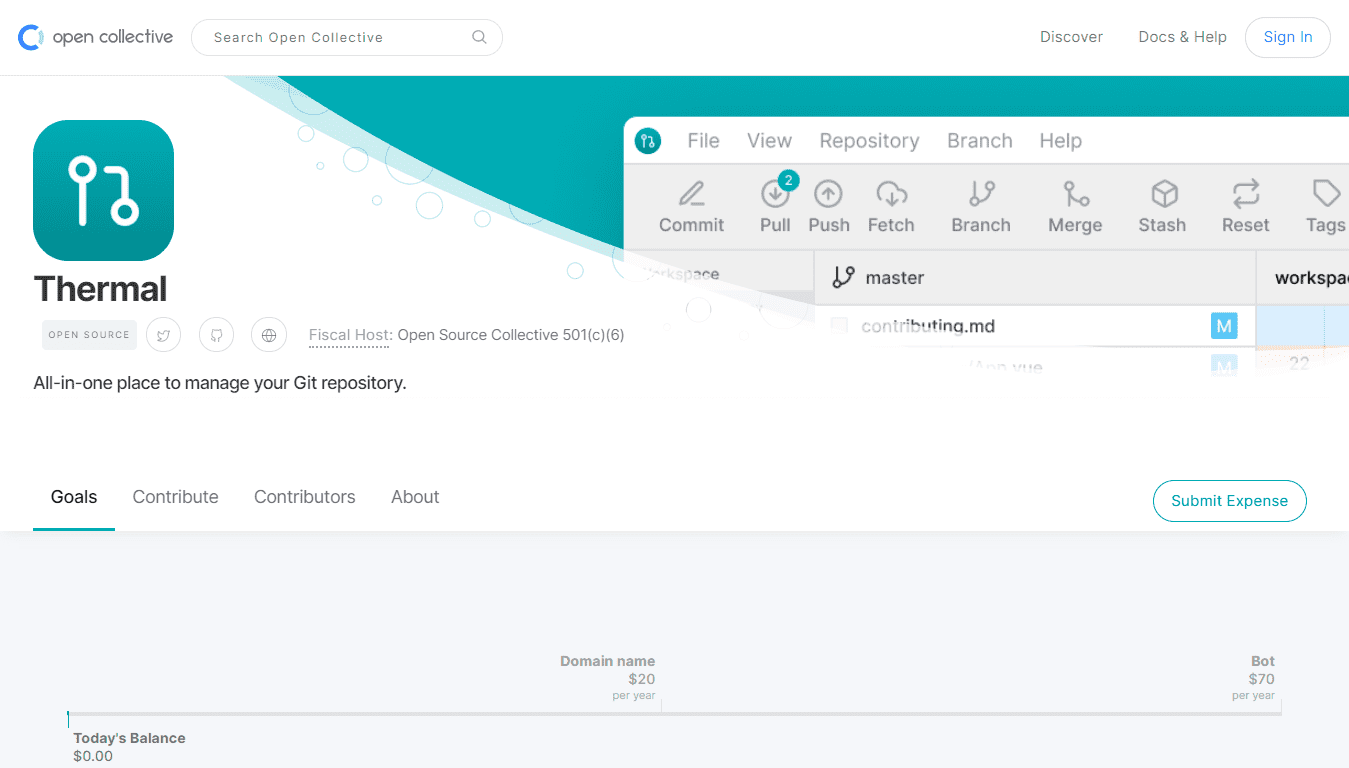
Task: Click the Tags icon in banner
Action: [x=1326, y=193]
